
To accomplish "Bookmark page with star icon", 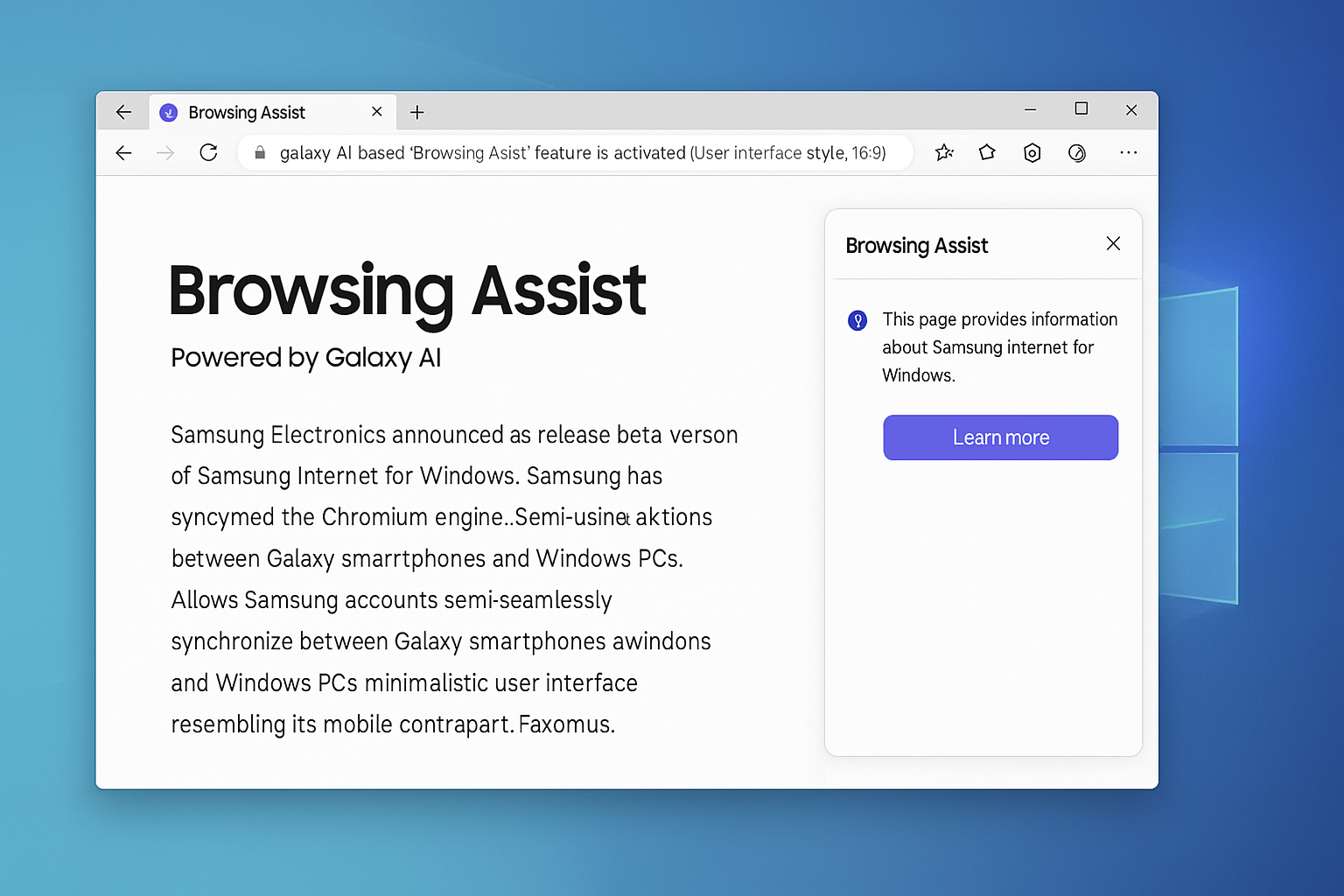I will [944, 153].
